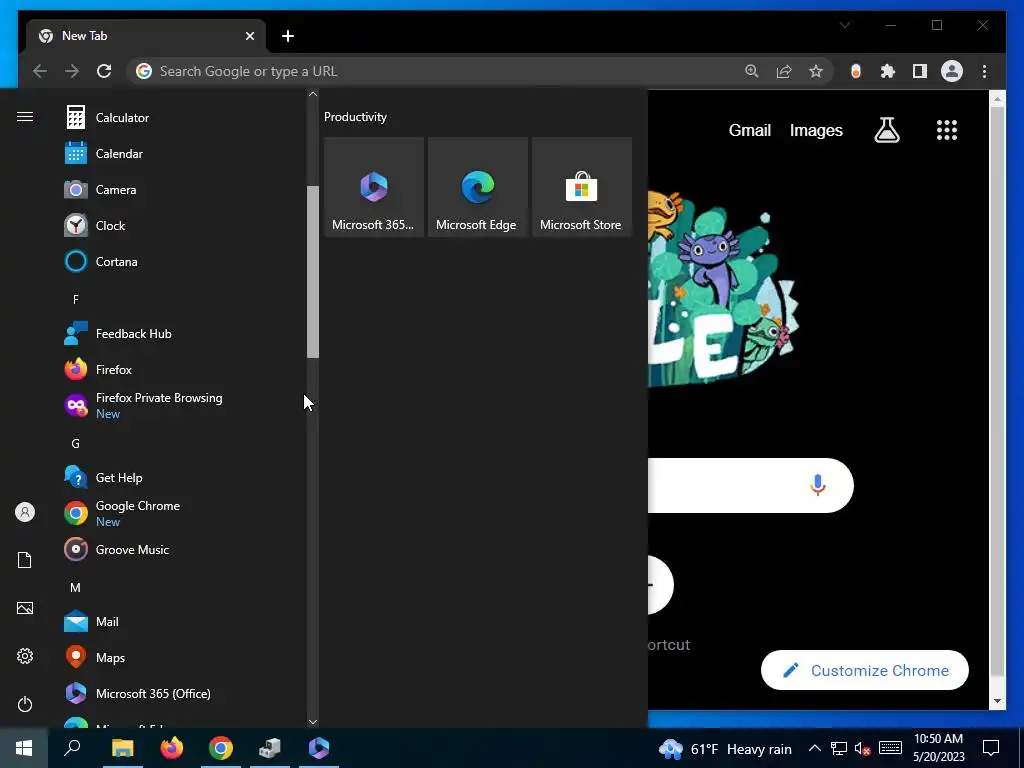Start voice search with microphone icon
The width and height of the screenshot is (1024, 768).
[817, 485]
